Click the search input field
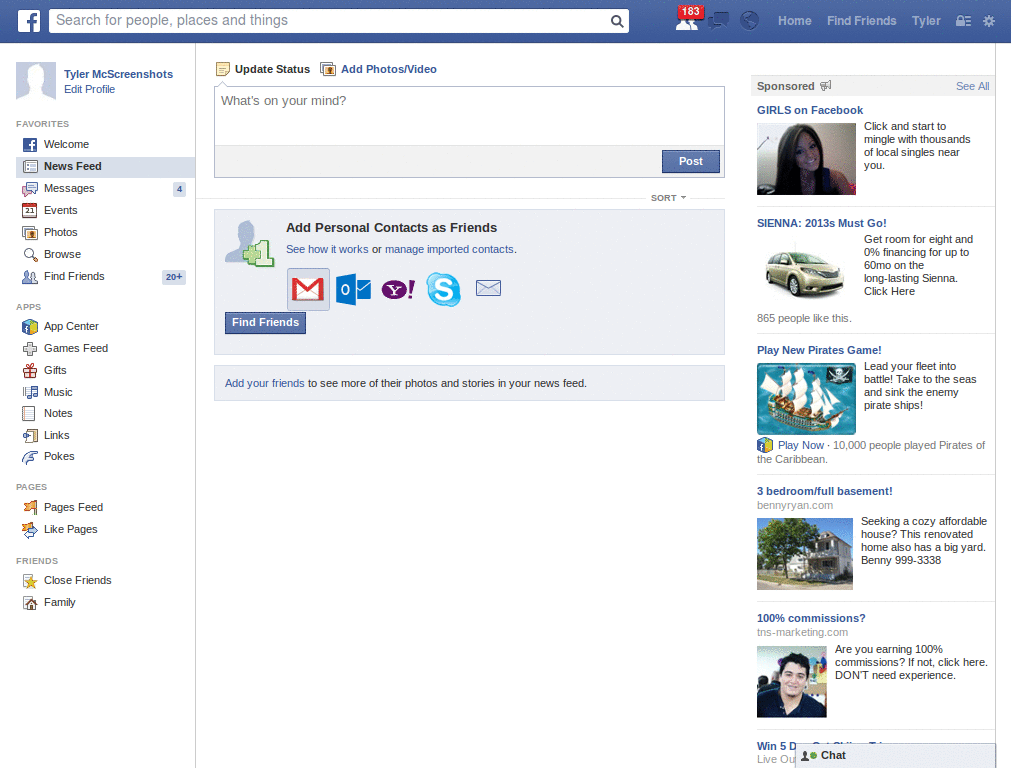 (332, 21)
